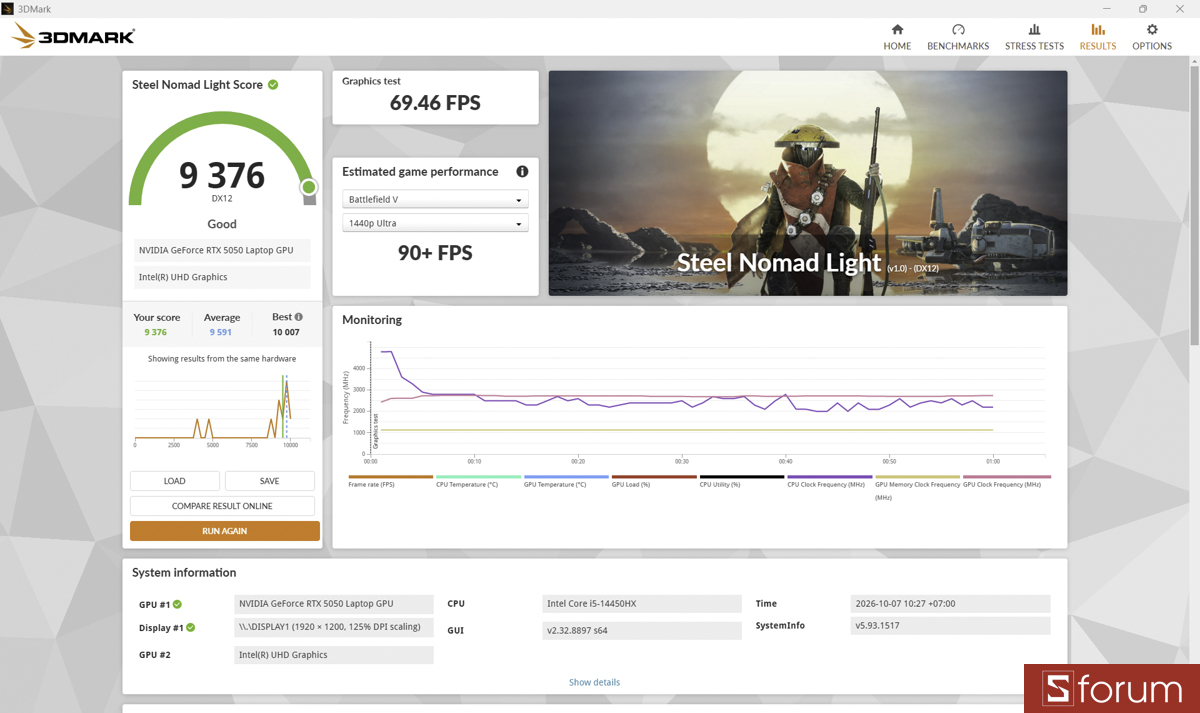Click COMPARE RESULT ONLINE
This screenshot has height=713, width=1200.
(x=222, y=506)
